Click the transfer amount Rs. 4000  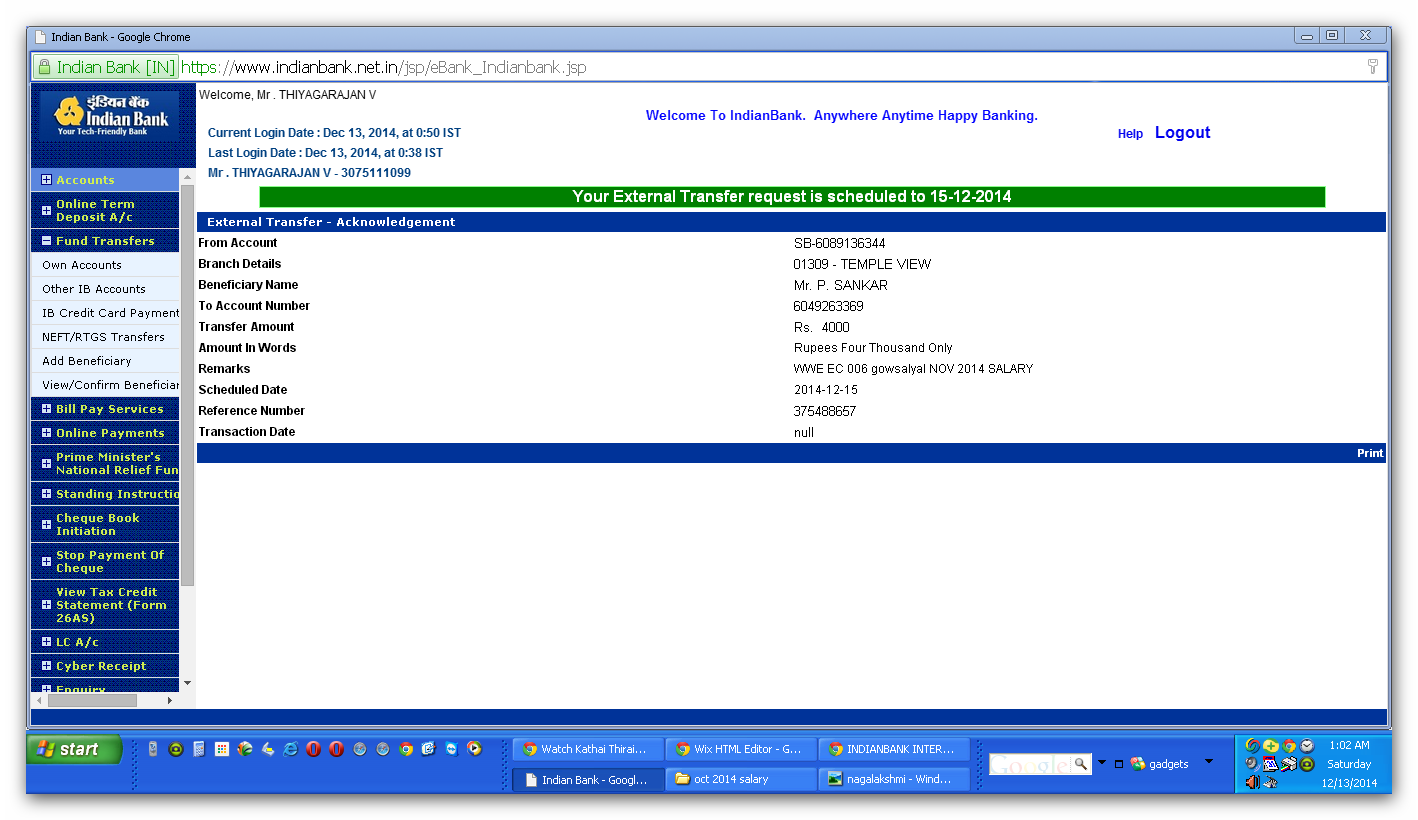point(821,327)
